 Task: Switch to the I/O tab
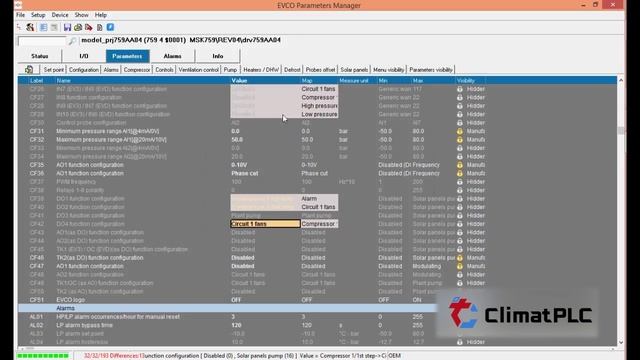(84, 56)
